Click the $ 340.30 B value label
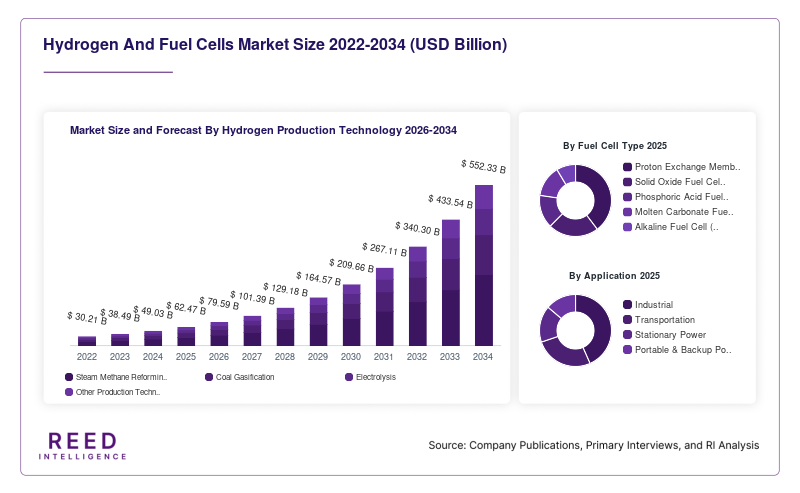The height and width of the screenshot is (493, 800). pos(417,228)
